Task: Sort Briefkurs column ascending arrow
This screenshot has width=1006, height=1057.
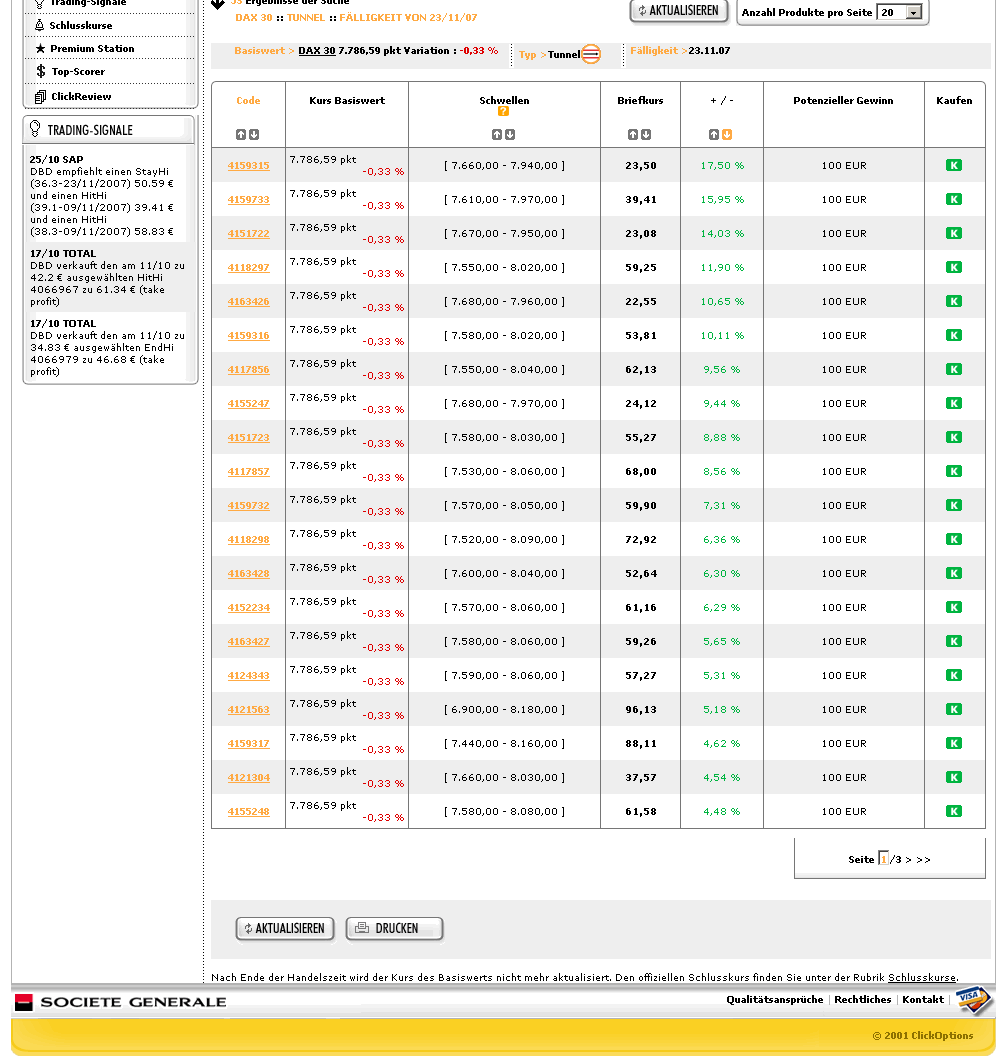Action: [632, 135]
